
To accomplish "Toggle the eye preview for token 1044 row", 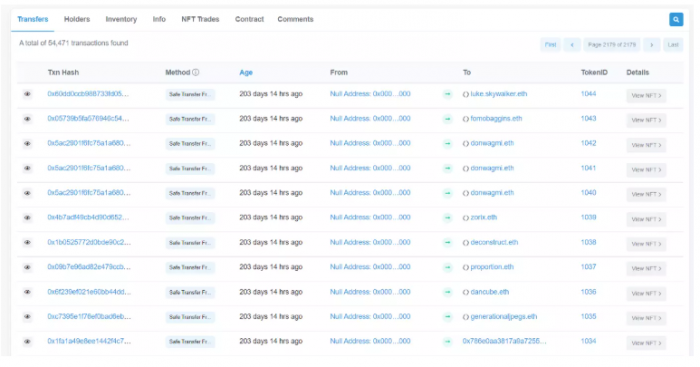I will point(27,94).
